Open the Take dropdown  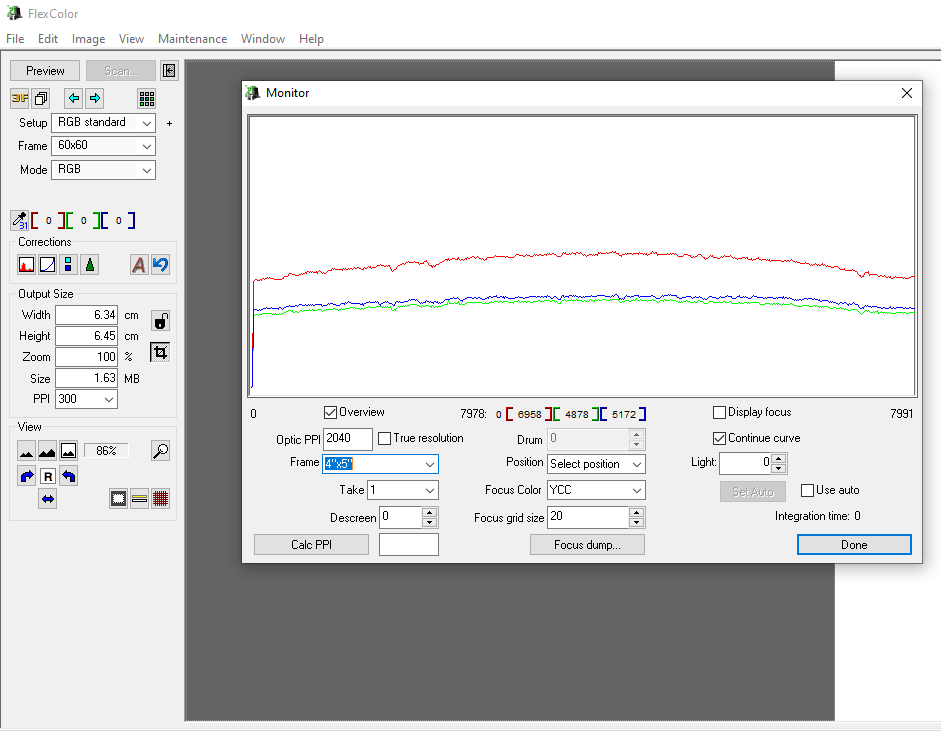[403, 490]
